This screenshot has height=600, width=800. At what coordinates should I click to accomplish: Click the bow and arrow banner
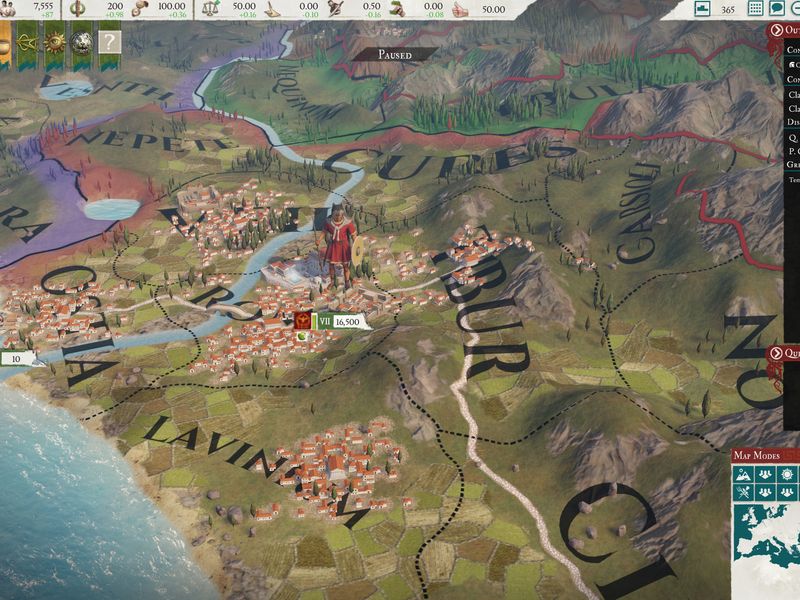[x=28, y=44]
